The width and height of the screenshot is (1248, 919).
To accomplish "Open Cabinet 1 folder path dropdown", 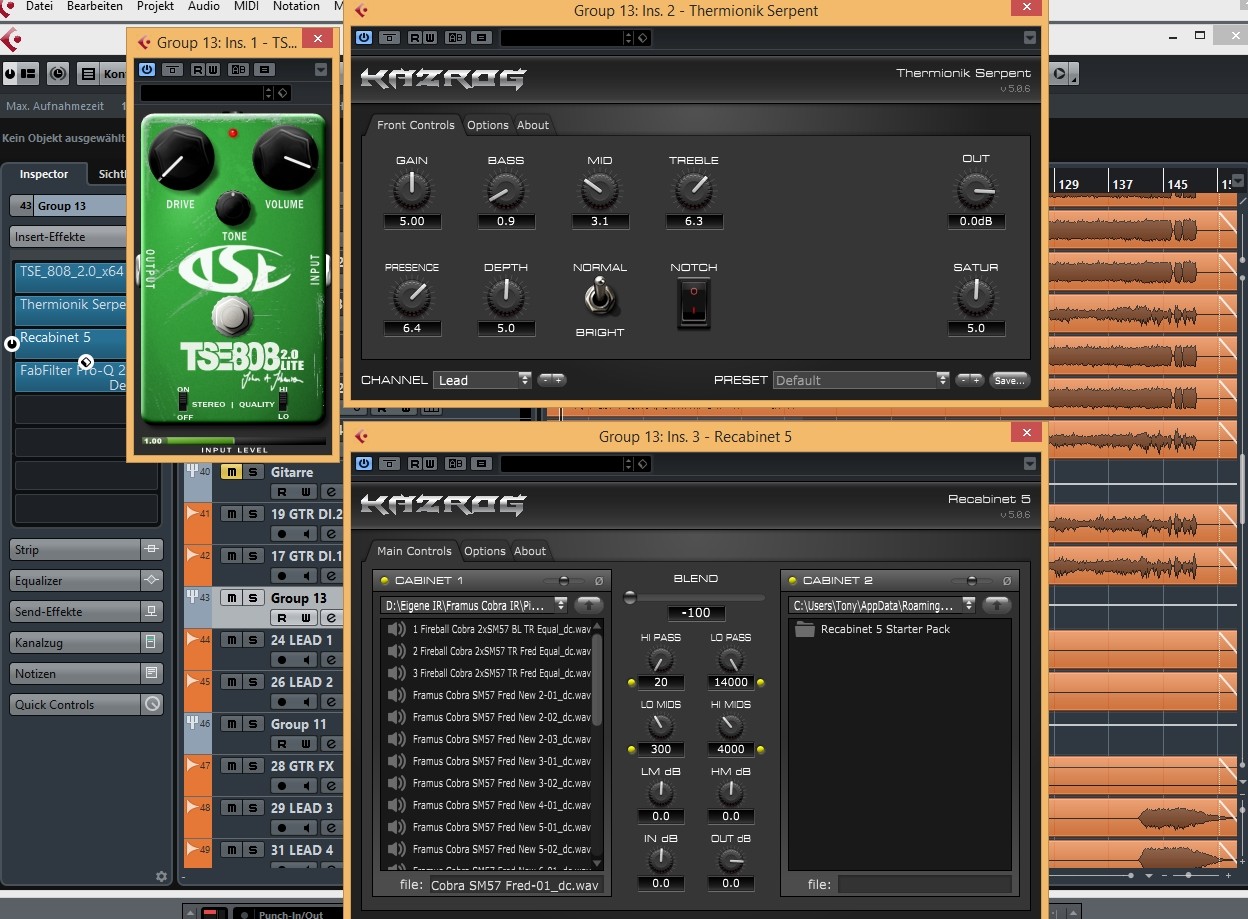I will pos(475,605).
